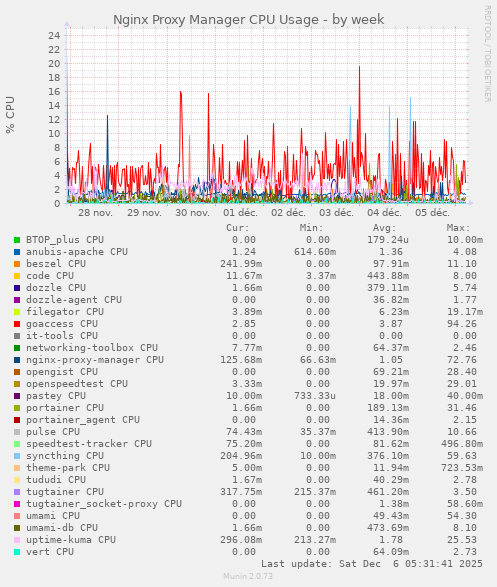Click the 'Min:' column header
Viewport: 497px width, 587px height.
[x=311, y=228]
